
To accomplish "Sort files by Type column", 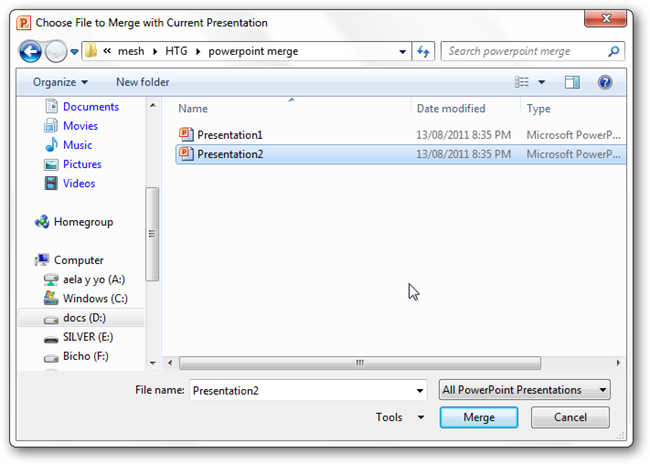I will (x=538, y=109).
